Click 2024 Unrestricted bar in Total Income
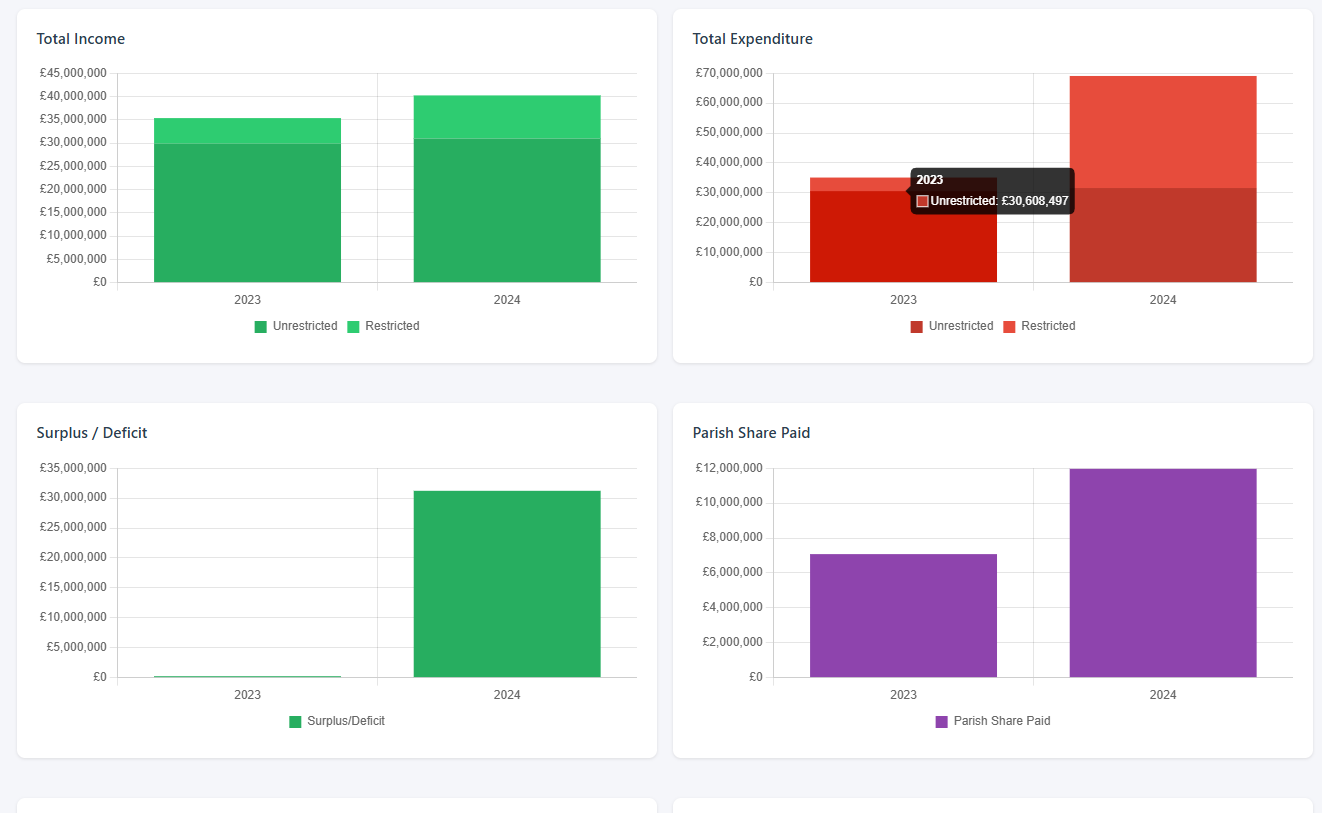Screen dimensions: 1322x813 click(507, 210)
